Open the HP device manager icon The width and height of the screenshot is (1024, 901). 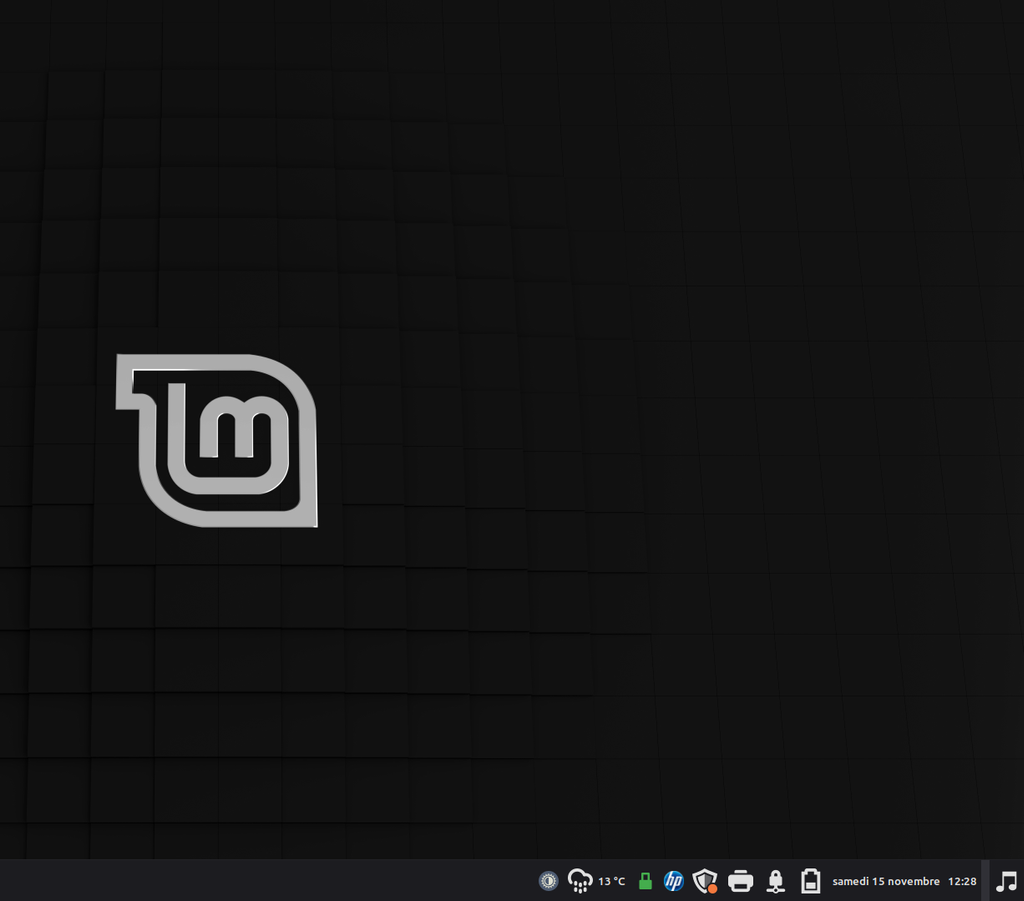(674, 881)
